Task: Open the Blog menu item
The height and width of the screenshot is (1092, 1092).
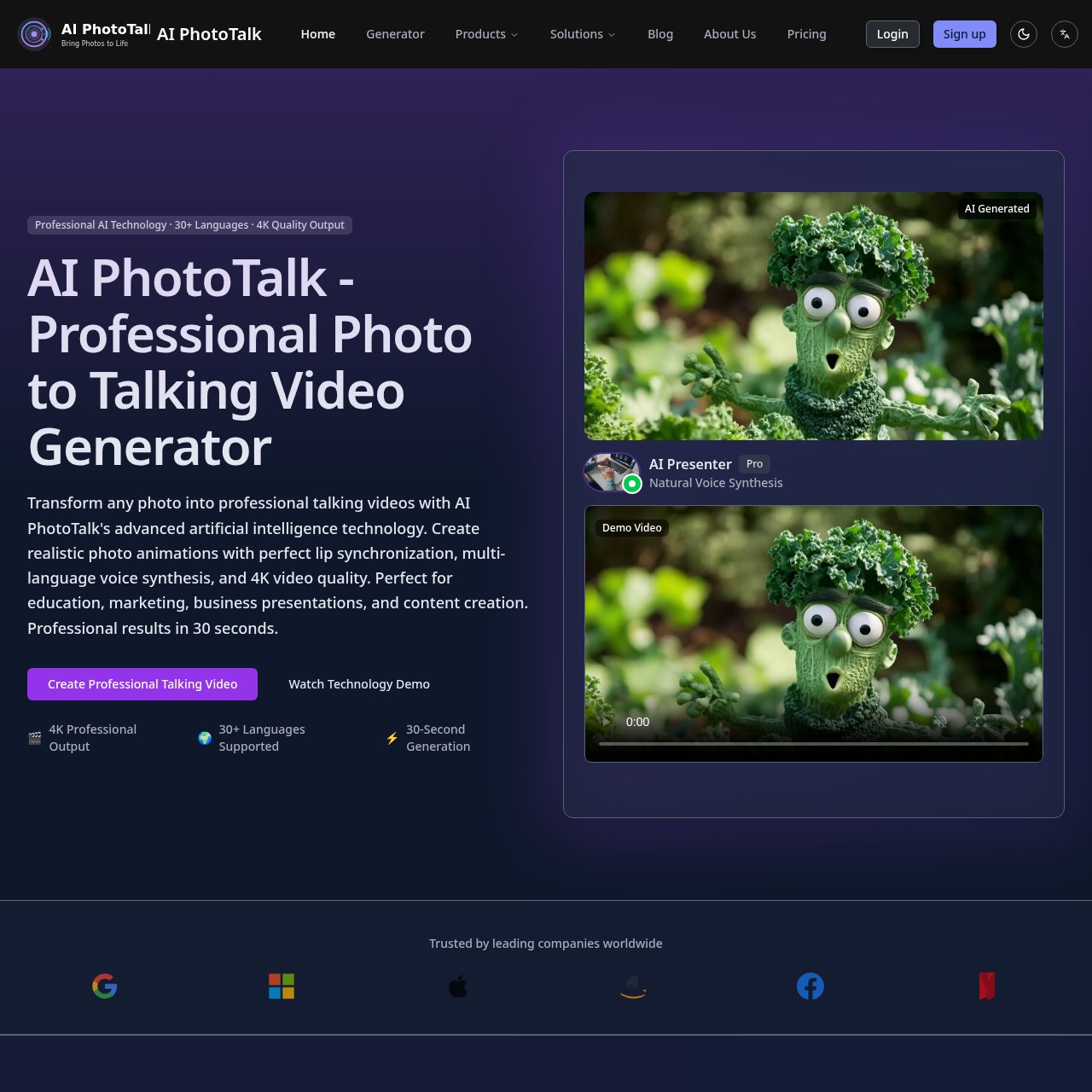Action: pos(660,34)
